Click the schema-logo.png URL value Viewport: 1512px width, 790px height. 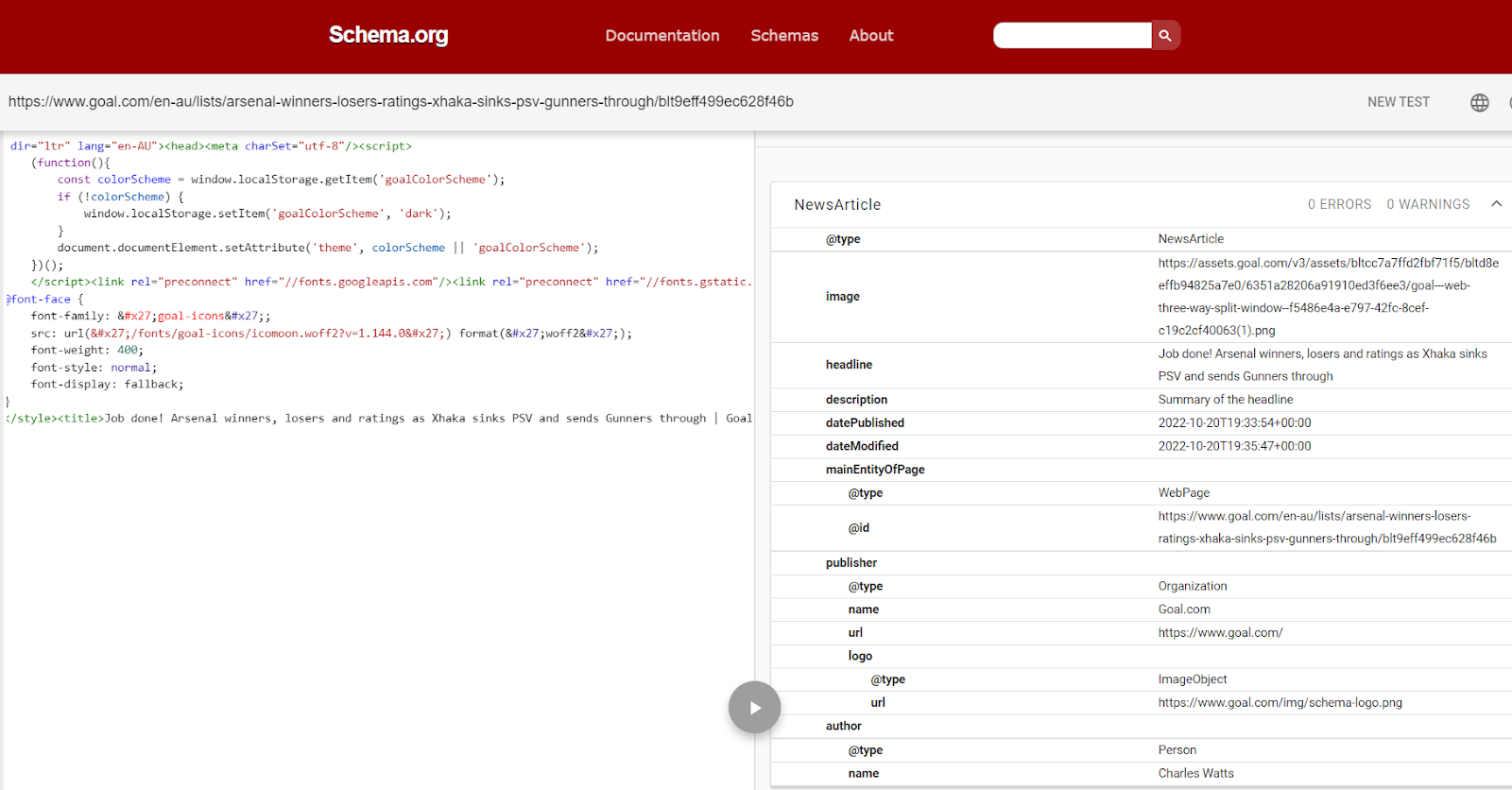point(1280,702)
